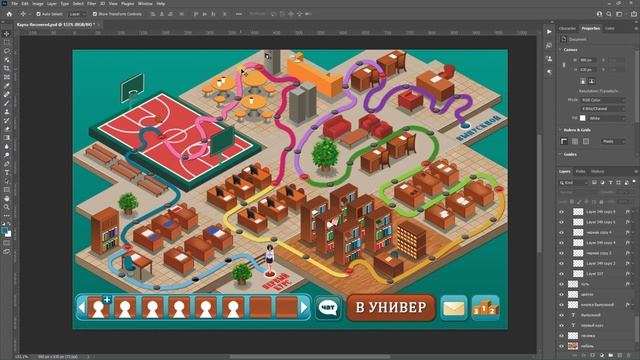Select the Move tool
Viewport: 640px width, 360px height.
point(7,34)
